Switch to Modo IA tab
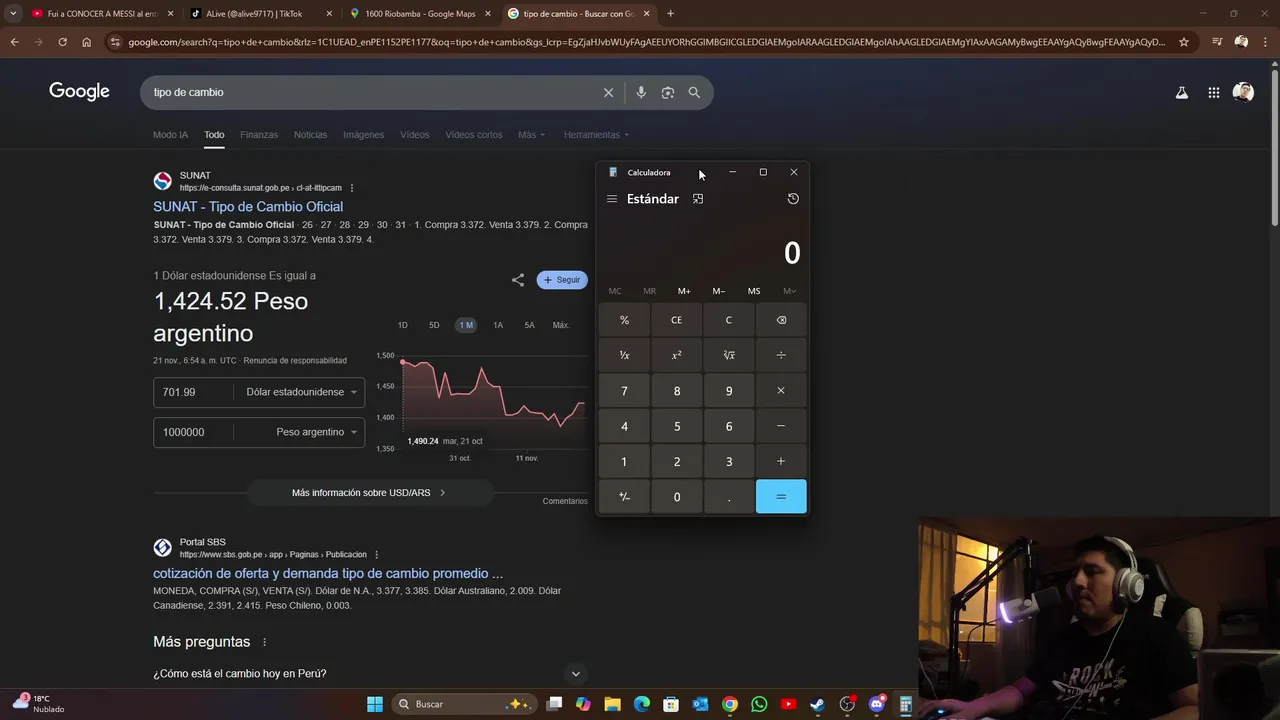This screenshot has height=720, width=1280. click(x=170, y=135)
